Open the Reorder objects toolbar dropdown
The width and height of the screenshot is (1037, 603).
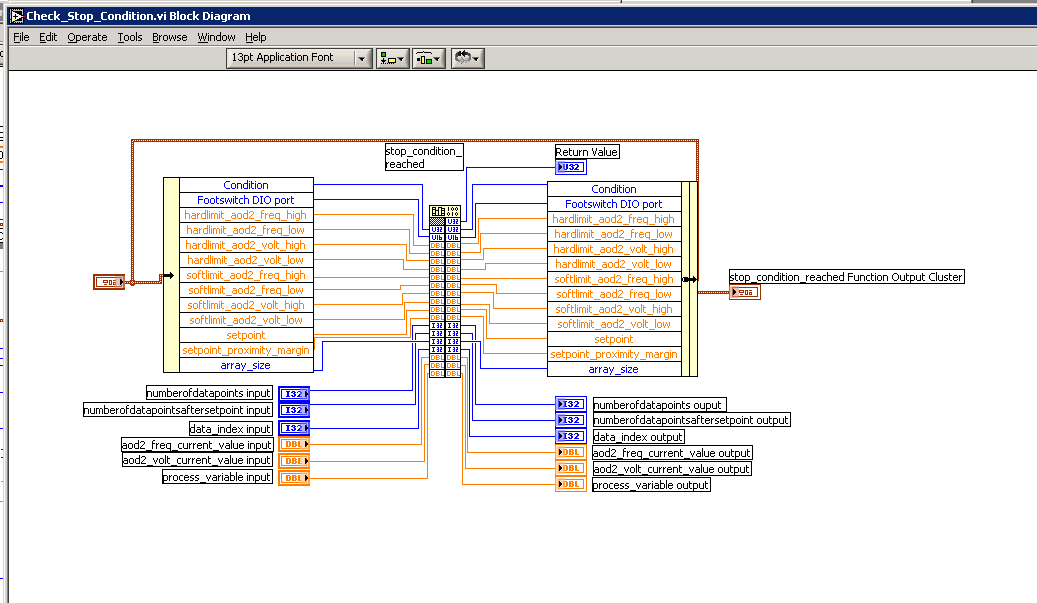[x=467, y=58]
